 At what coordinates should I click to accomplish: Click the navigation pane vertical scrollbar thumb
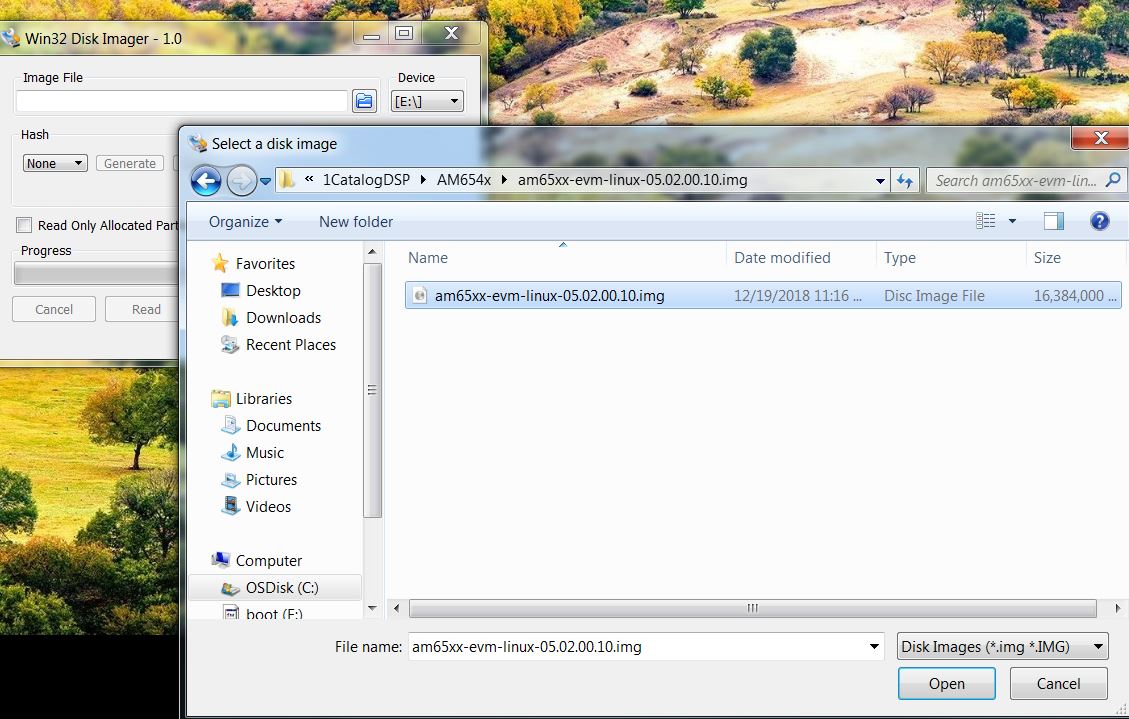[x=372, y=390]
